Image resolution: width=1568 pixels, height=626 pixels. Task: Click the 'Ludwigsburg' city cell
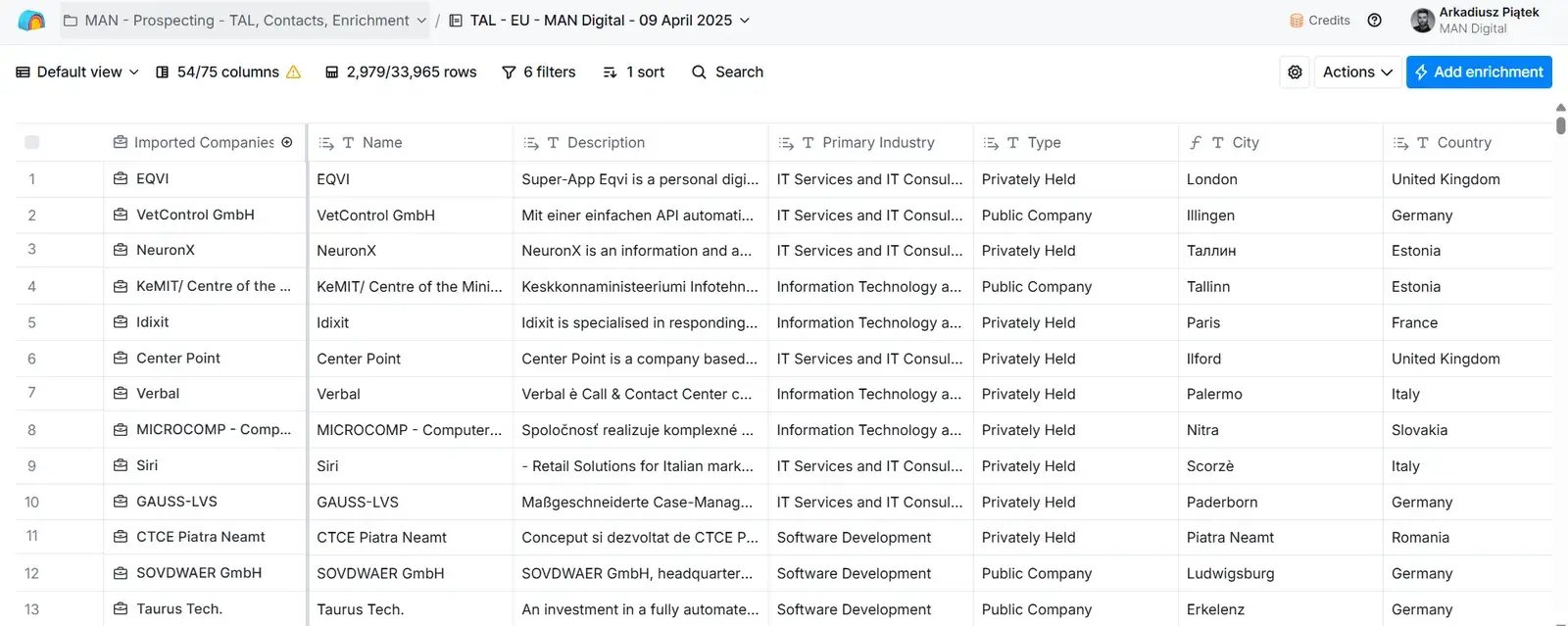point(1280,573)
